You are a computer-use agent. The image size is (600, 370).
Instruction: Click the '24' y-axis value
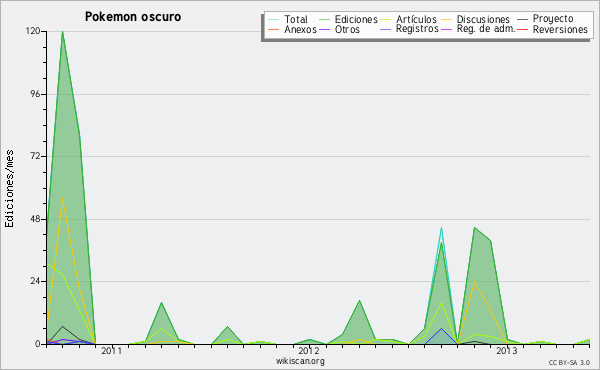(36, 281)
